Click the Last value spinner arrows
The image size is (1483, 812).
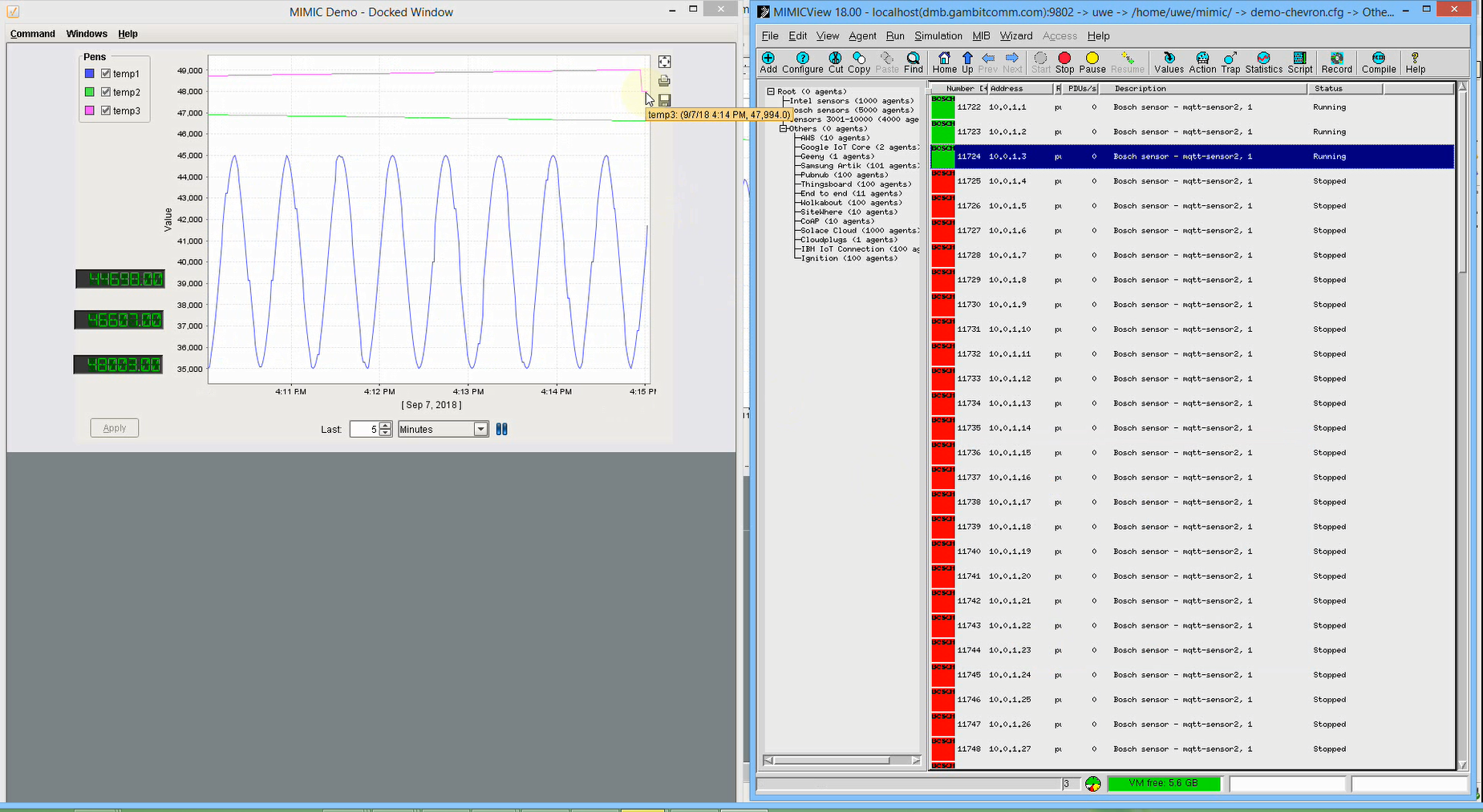pos(385,430)
